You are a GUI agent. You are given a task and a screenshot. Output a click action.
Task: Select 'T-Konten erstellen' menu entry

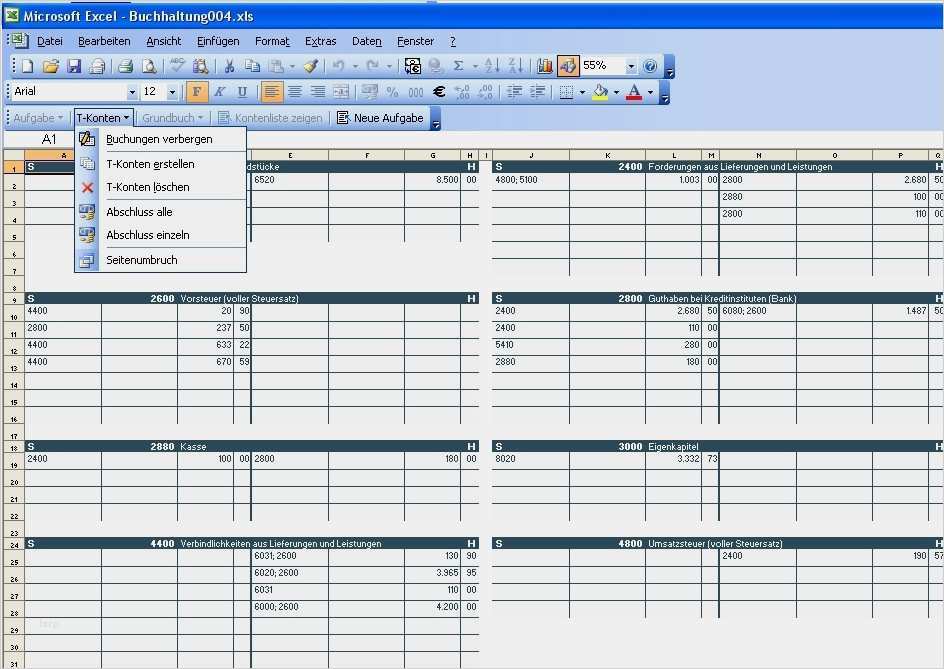tap(150, 164)
